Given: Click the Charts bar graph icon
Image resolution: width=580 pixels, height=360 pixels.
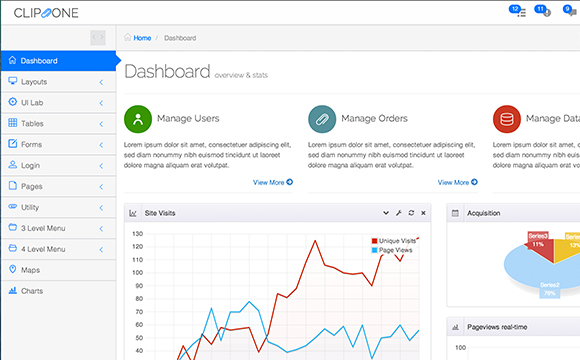Looking at the screenshot, I should tap(13, 290).
